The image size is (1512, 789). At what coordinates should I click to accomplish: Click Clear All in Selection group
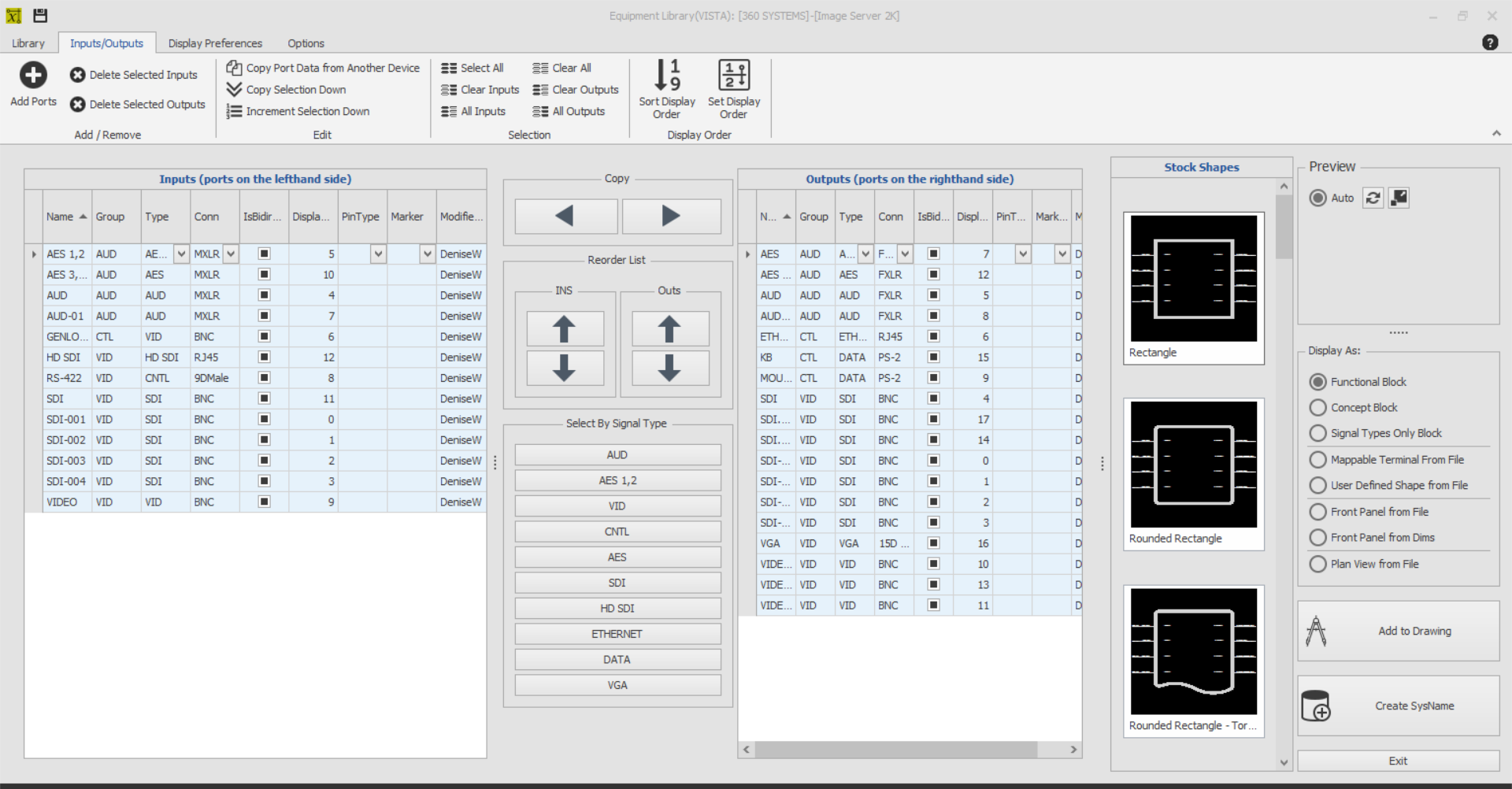(x=562, y=68)
